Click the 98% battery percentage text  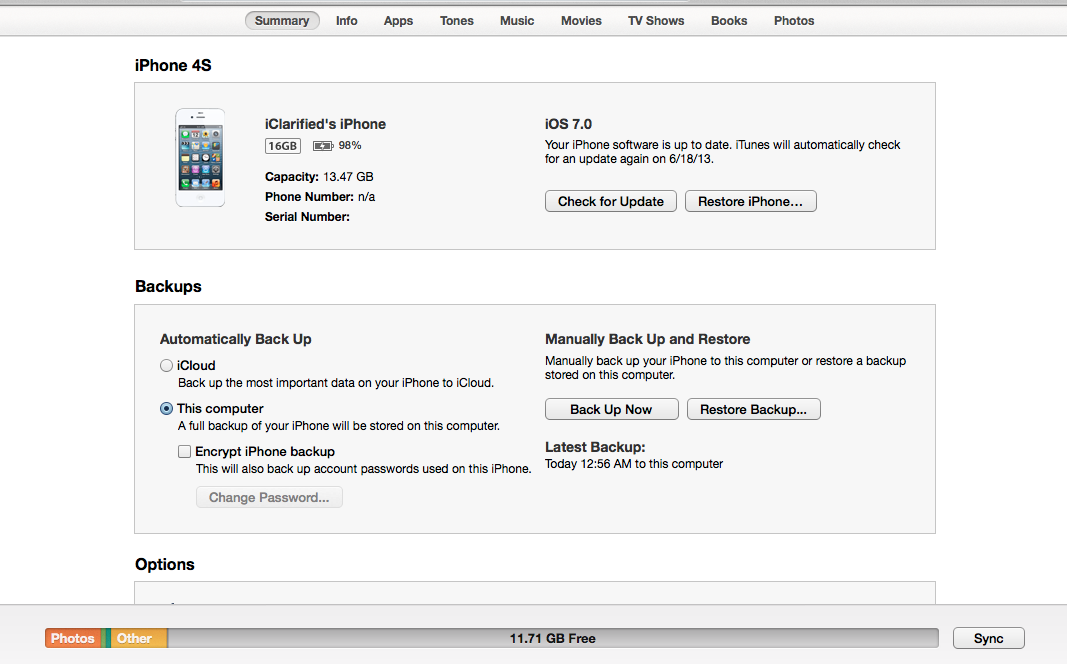pos(350,146)
